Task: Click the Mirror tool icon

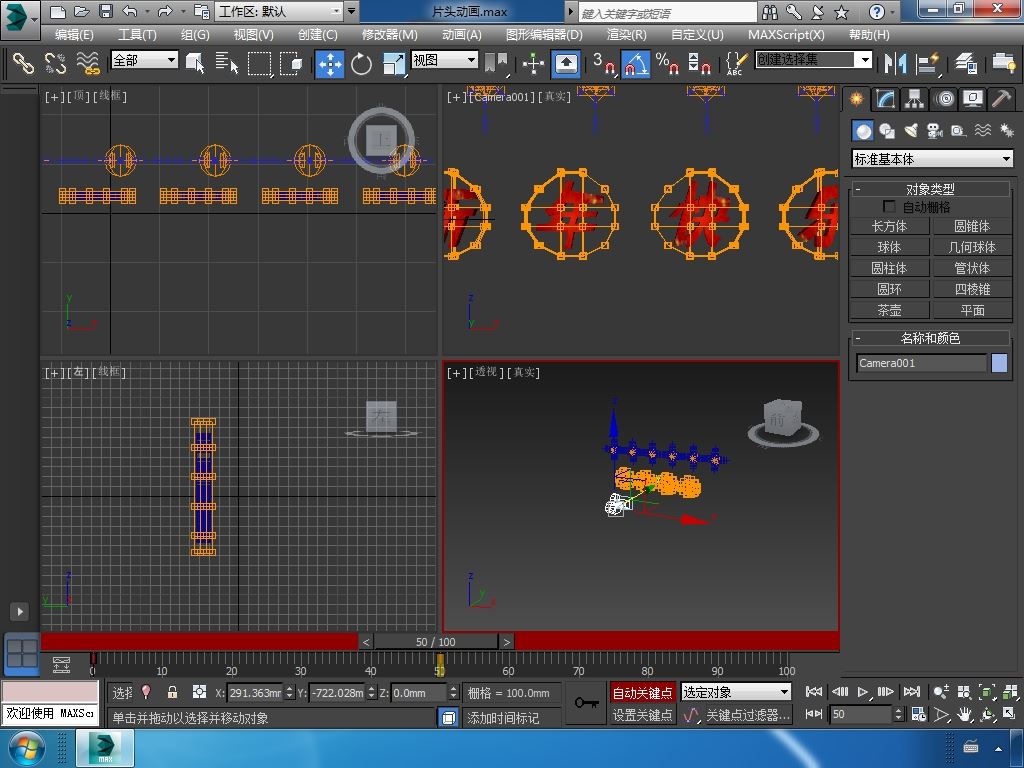Action: click(895, 63)
